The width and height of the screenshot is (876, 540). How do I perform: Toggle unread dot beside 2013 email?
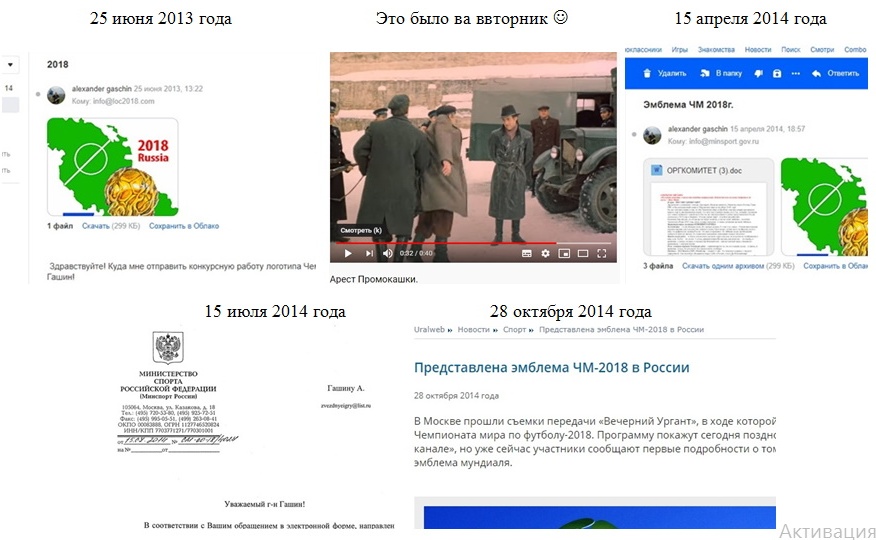pos(38,94)
